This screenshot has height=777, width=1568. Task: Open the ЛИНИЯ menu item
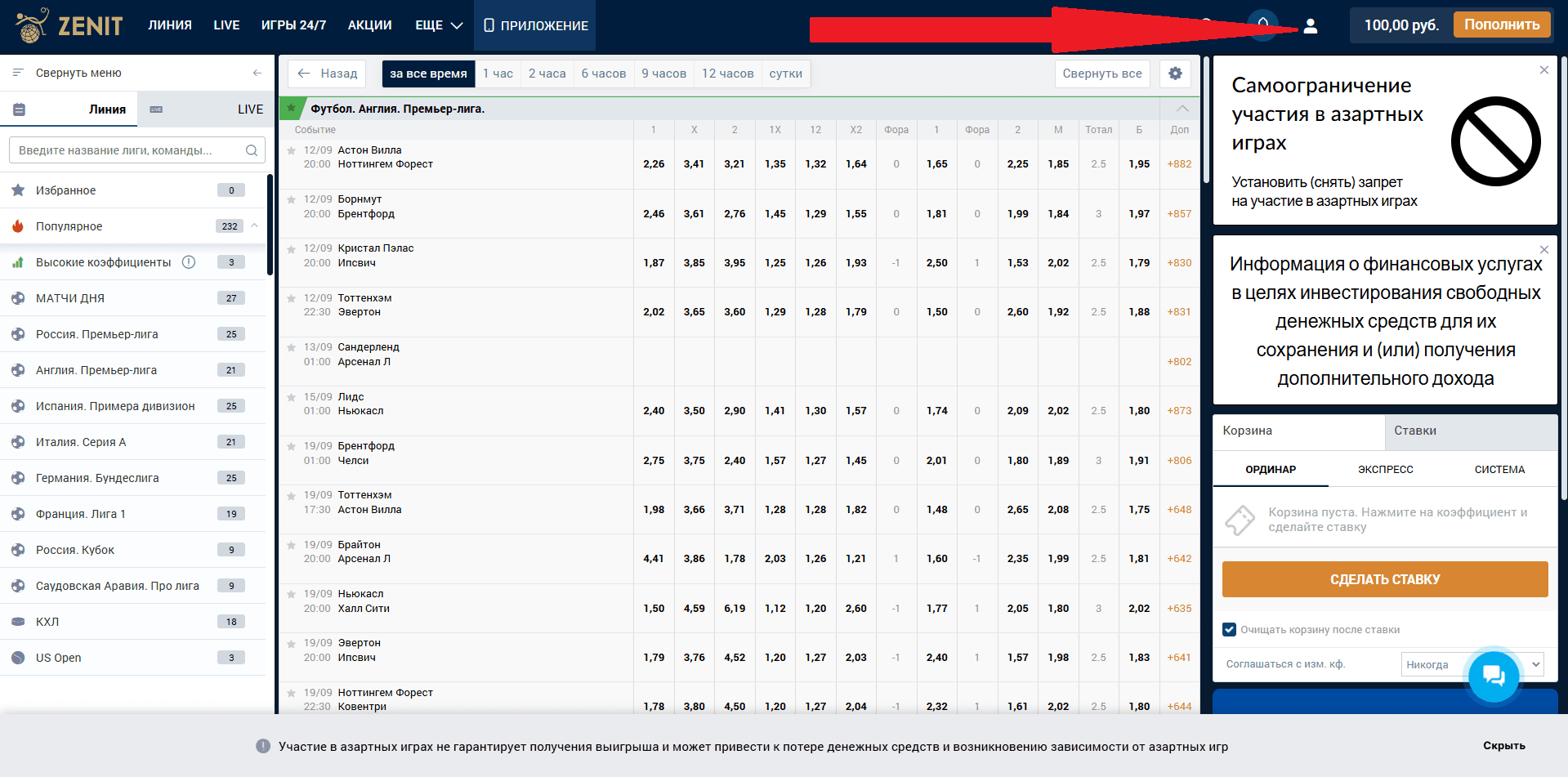pyautogui.click(x=170, y=25)
